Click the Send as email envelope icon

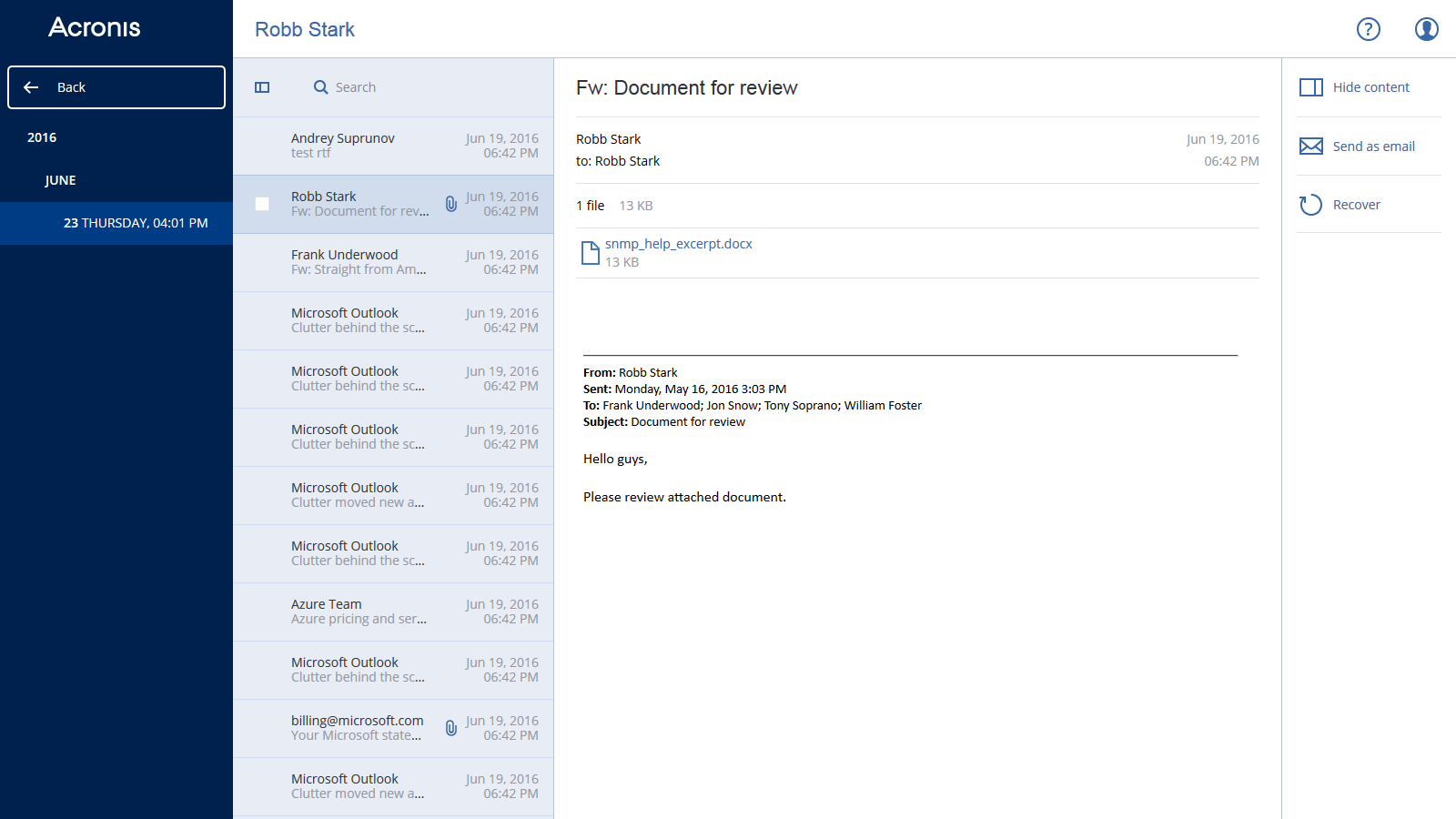click(1310, 147)
